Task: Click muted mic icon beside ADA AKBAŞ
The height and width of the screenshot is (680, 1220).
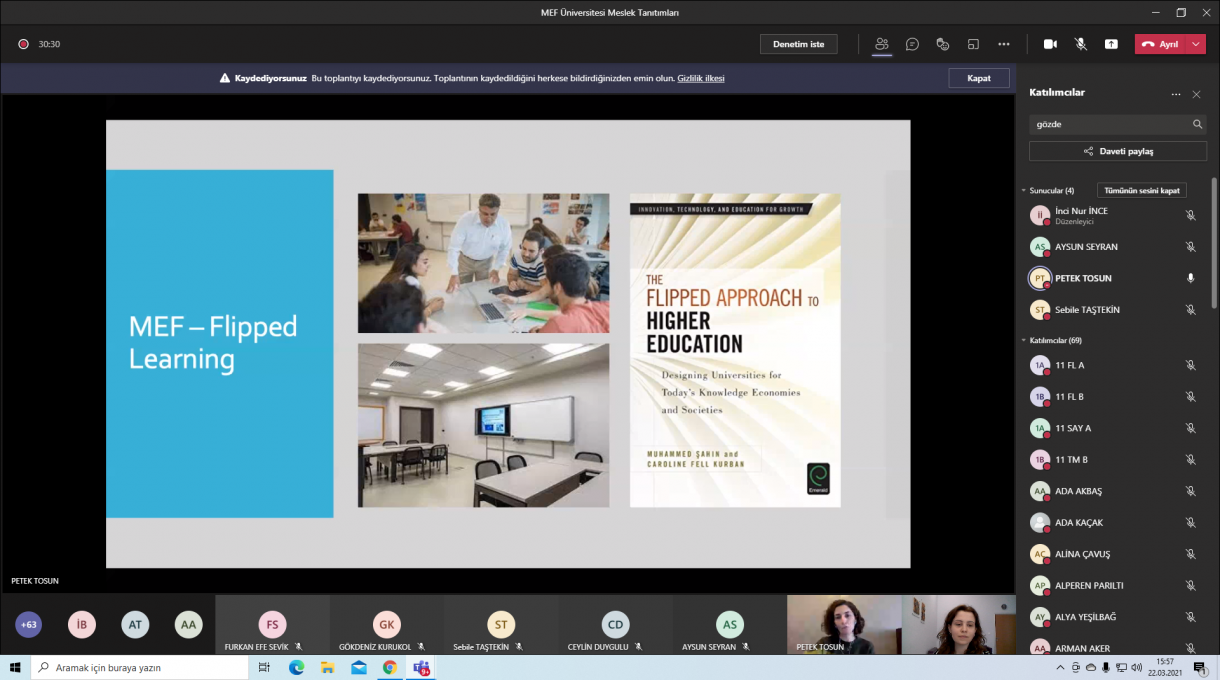Action: (x=1190, y=491)
